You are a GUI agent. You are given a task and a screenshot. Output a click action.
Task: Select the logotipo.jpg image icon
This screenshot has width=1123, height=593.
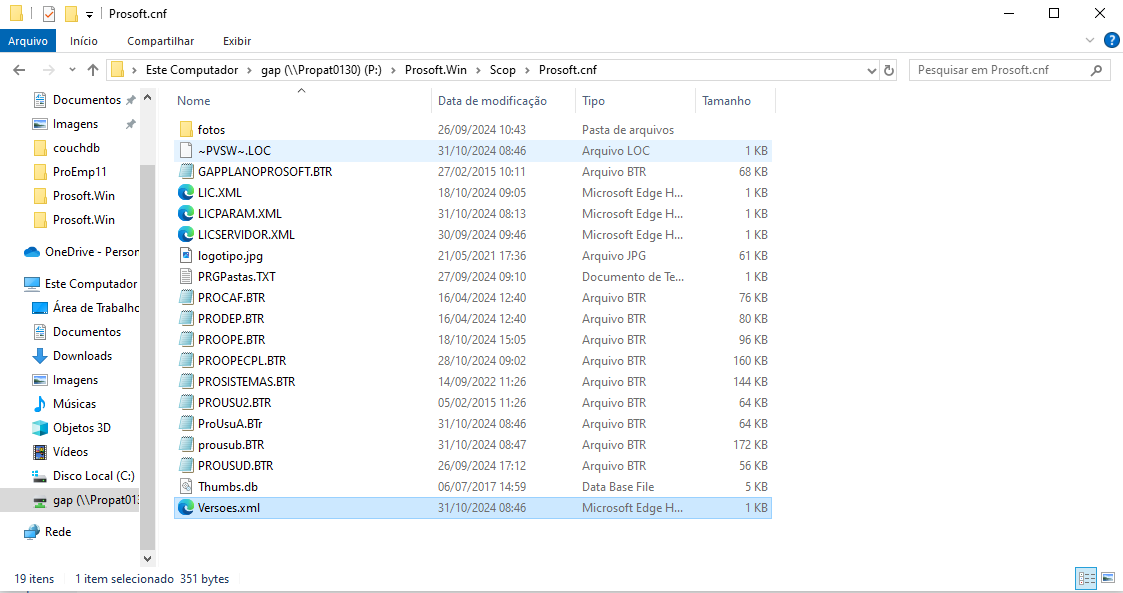tap(186, 256)
